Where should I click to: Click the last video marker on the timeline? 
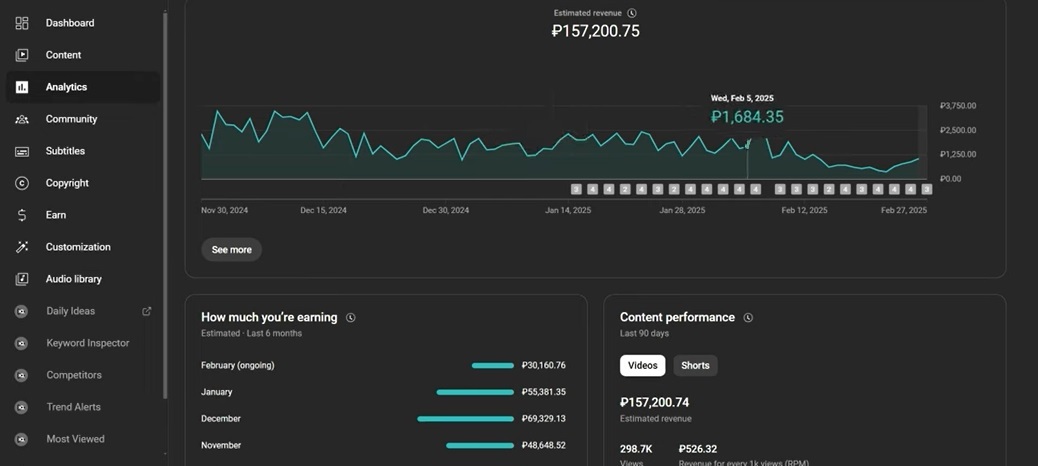926,189
